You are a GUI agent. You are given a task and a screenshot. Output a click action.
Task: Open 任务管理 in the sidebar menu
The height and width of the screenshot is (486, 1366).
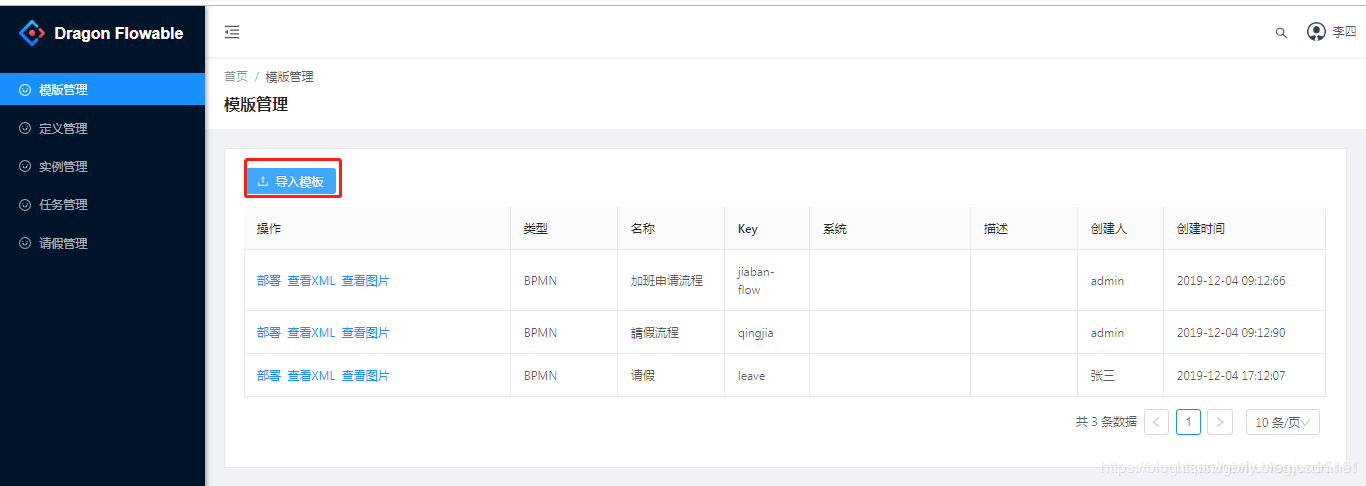[102, 205]
